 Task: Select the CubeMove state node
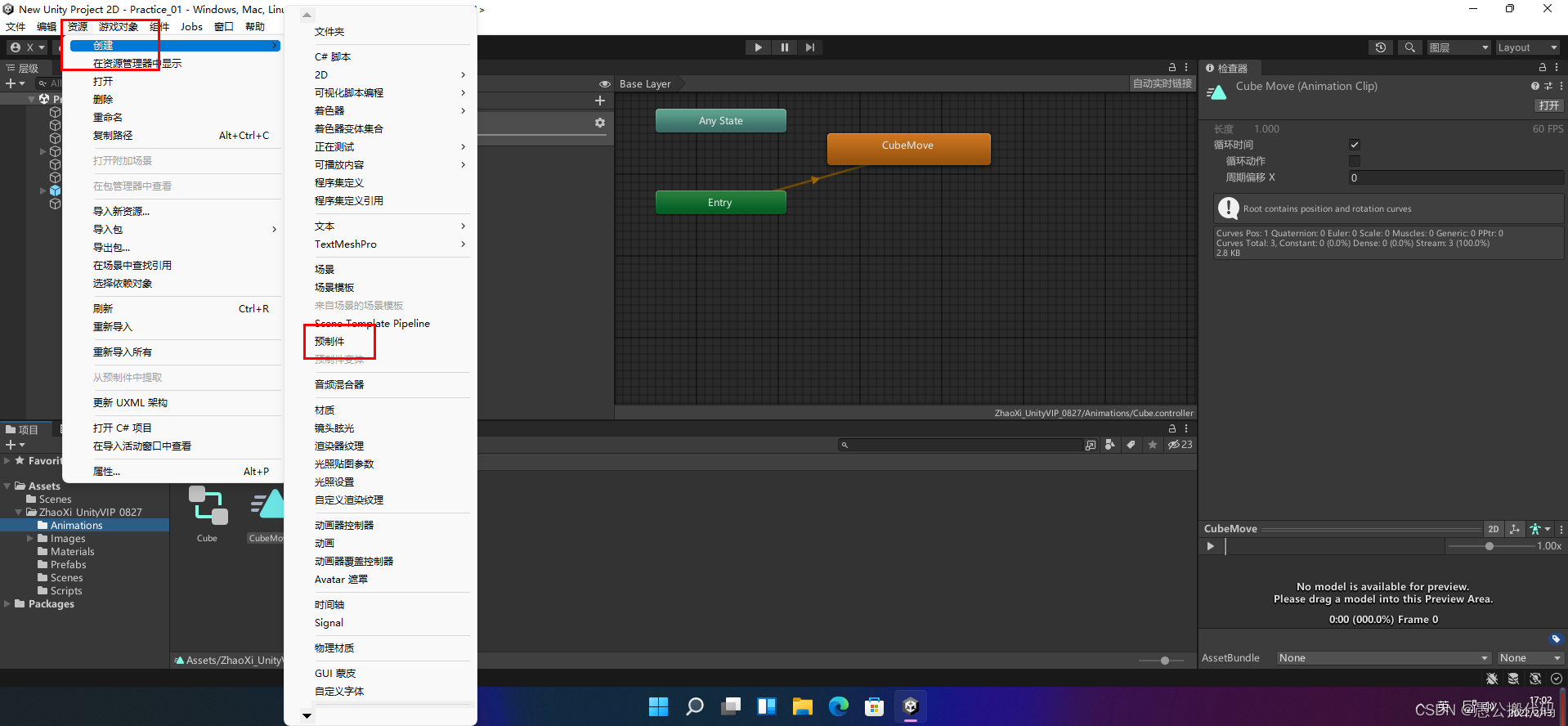(x=908, y=149)
